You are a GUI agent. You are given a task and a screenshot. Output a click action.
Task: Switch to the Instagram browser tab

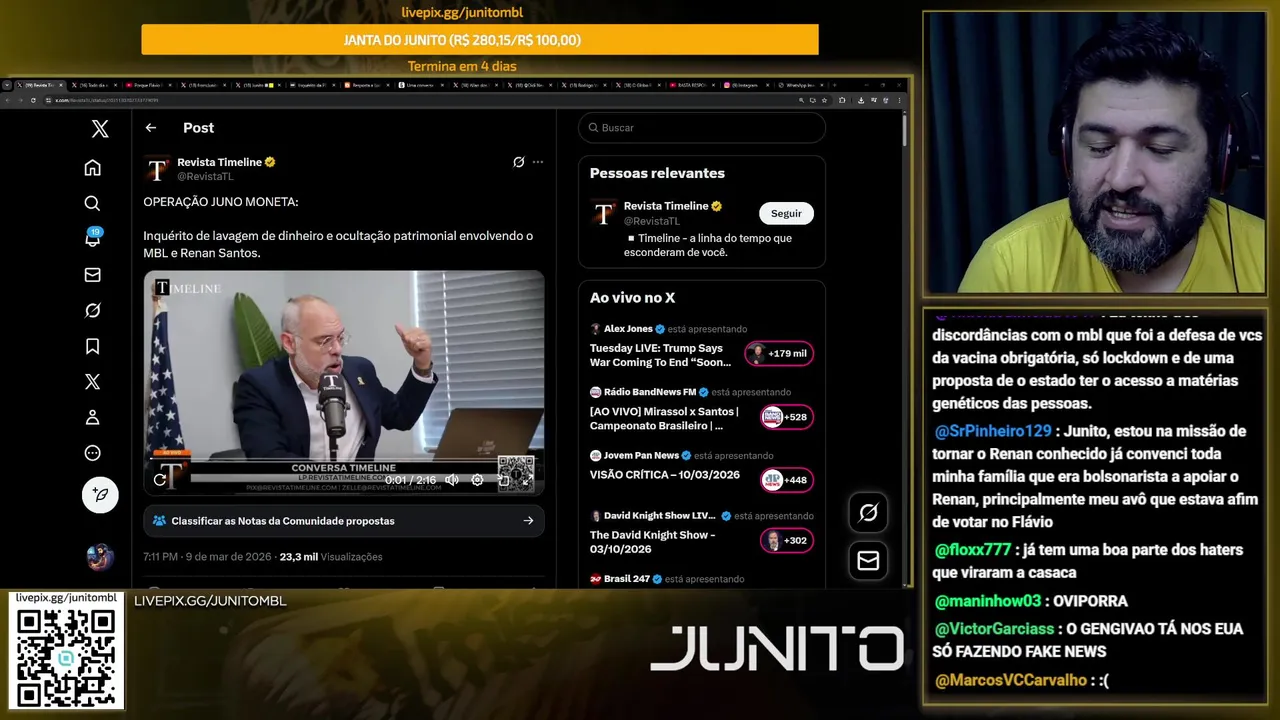coord(744,85)
